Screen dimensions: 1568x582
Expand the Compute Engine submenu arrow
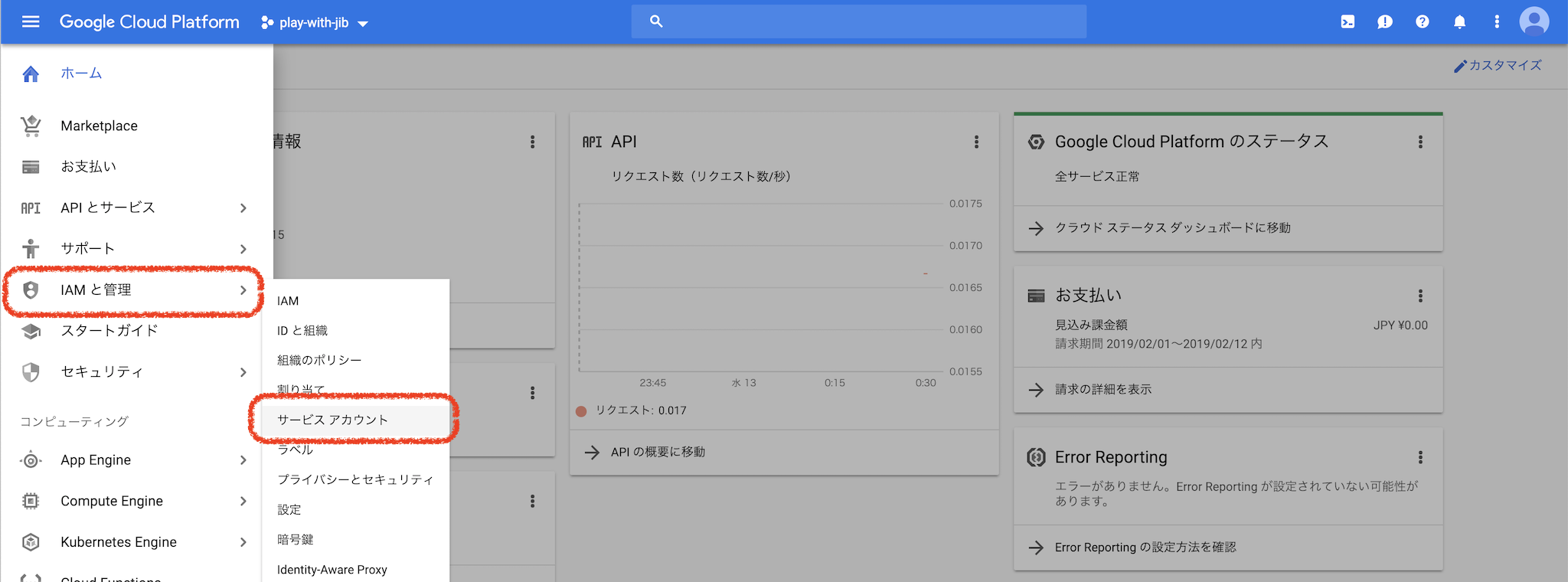pos(243,501)
